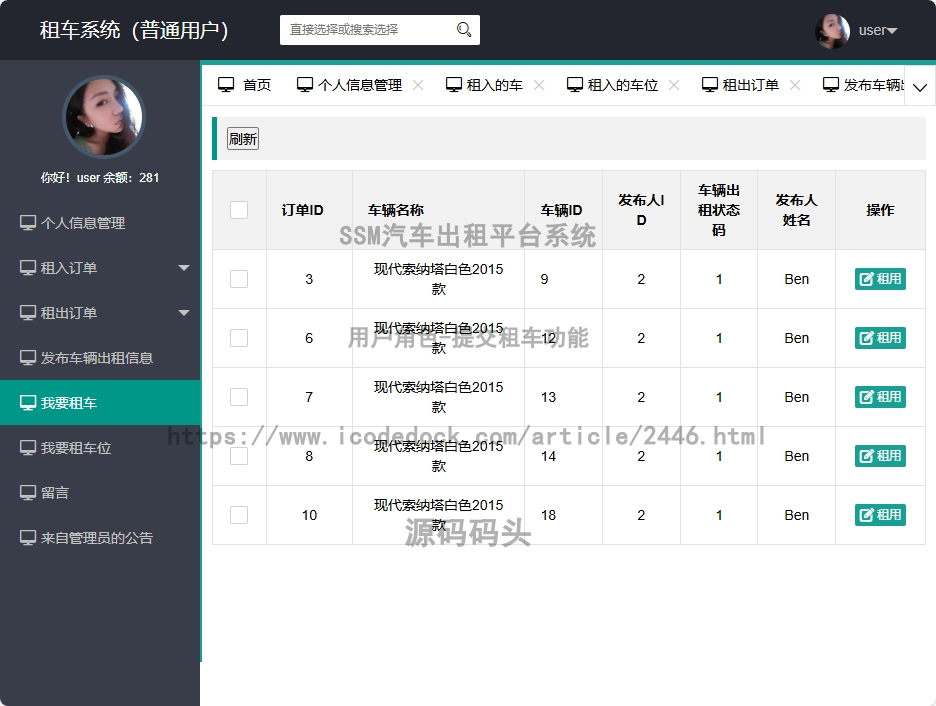The height and width of the screenshot is (706, 936).
Task: Focus the search input field
Action: pyautogui.click(x=380, y=30)
